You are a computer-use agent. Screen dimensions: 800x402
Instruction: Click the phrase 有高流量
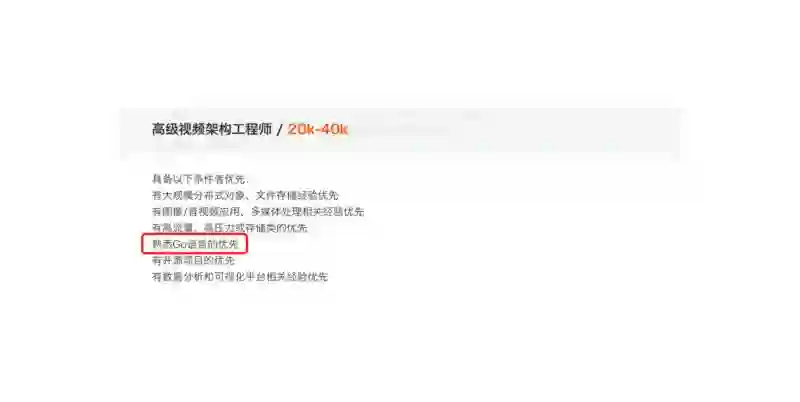173,228
